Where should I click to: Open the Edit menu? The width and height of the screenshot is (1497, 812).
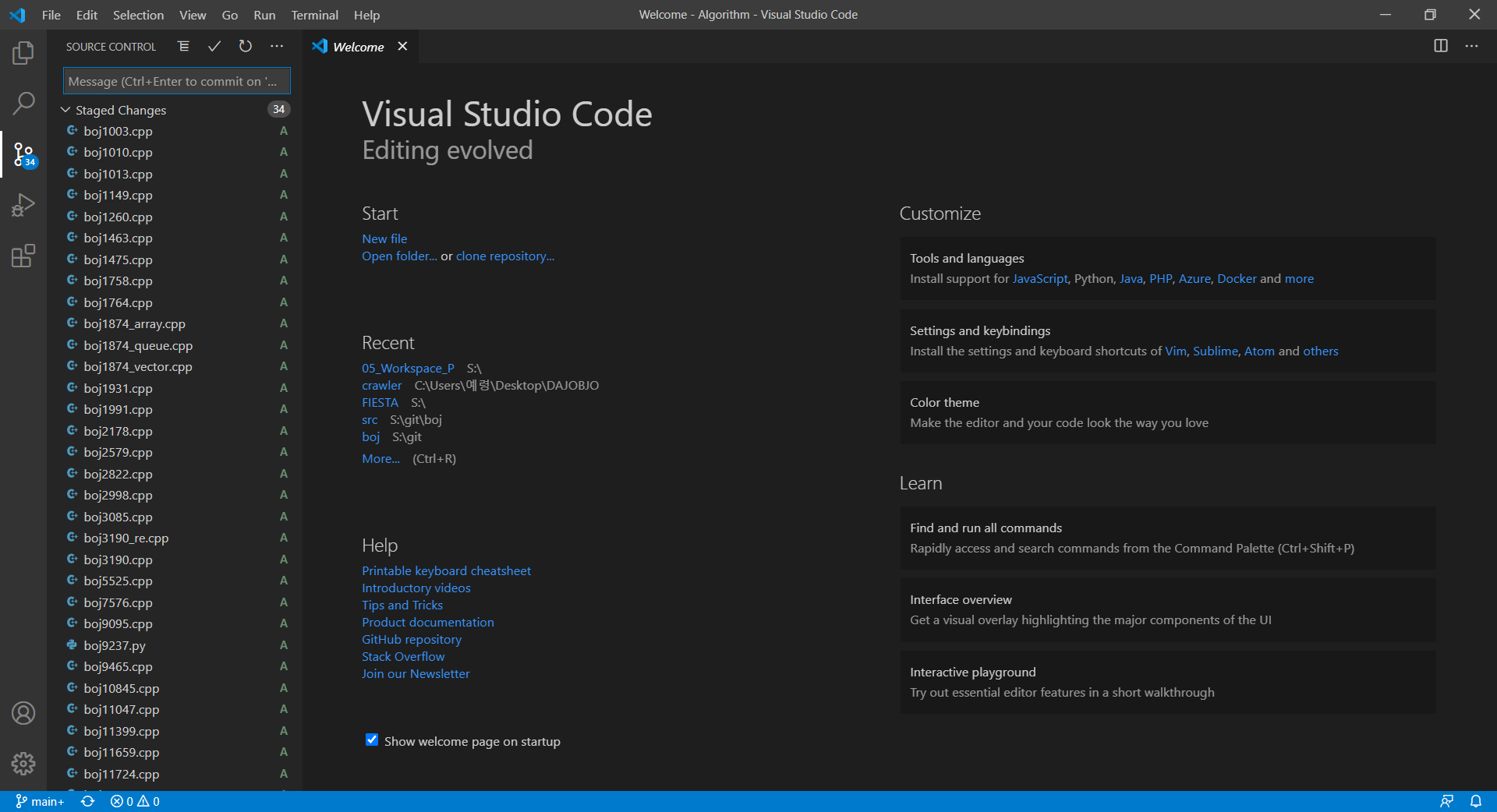pyautogui.click(x=87, y=15)
